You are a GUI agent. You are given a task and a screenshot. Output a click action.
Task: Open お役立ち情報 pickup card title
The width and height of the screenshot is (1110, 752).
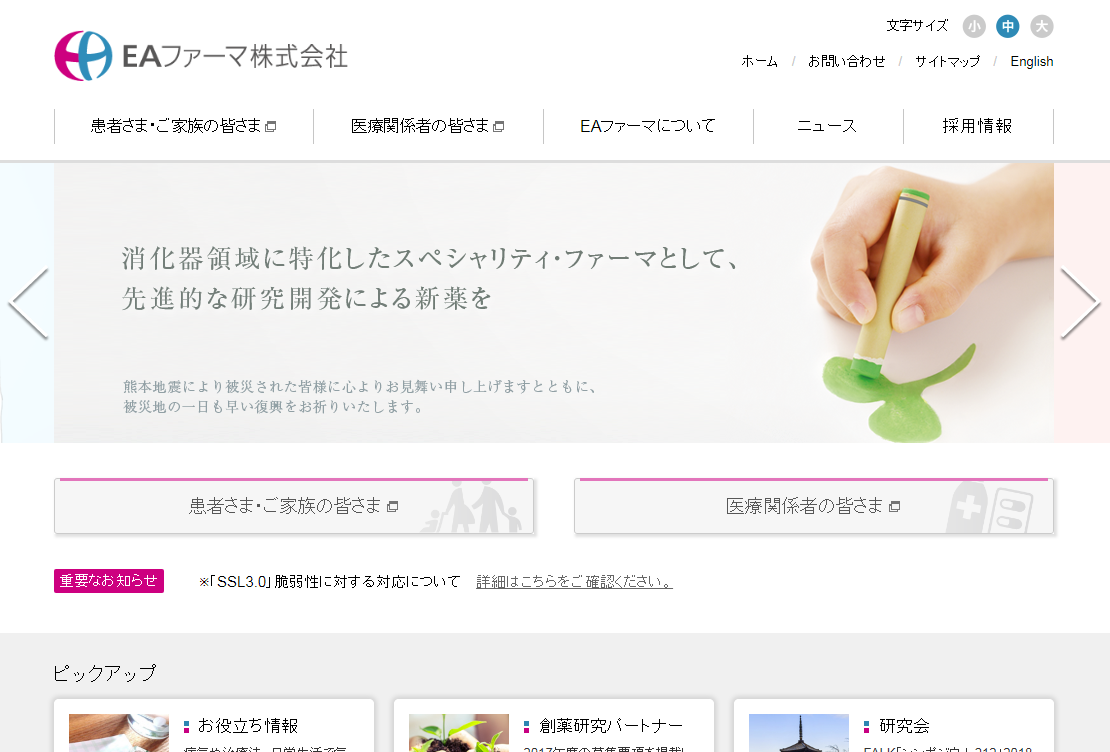click(248, 726)
